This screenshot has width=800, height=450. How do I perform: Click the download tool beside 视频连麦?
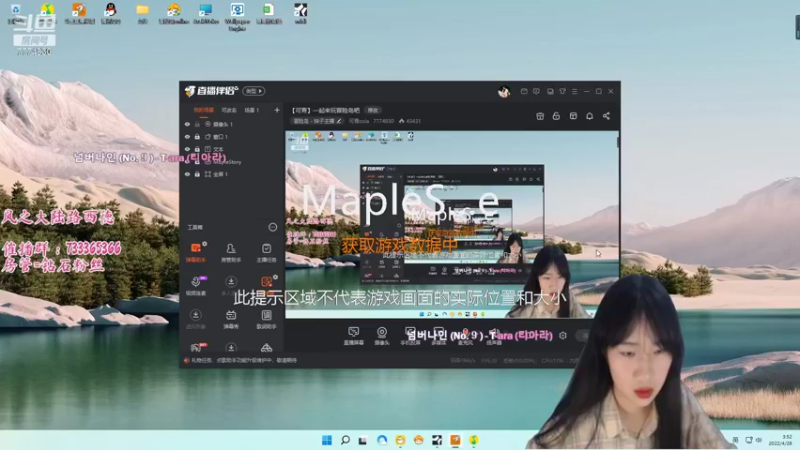[231, 282]
